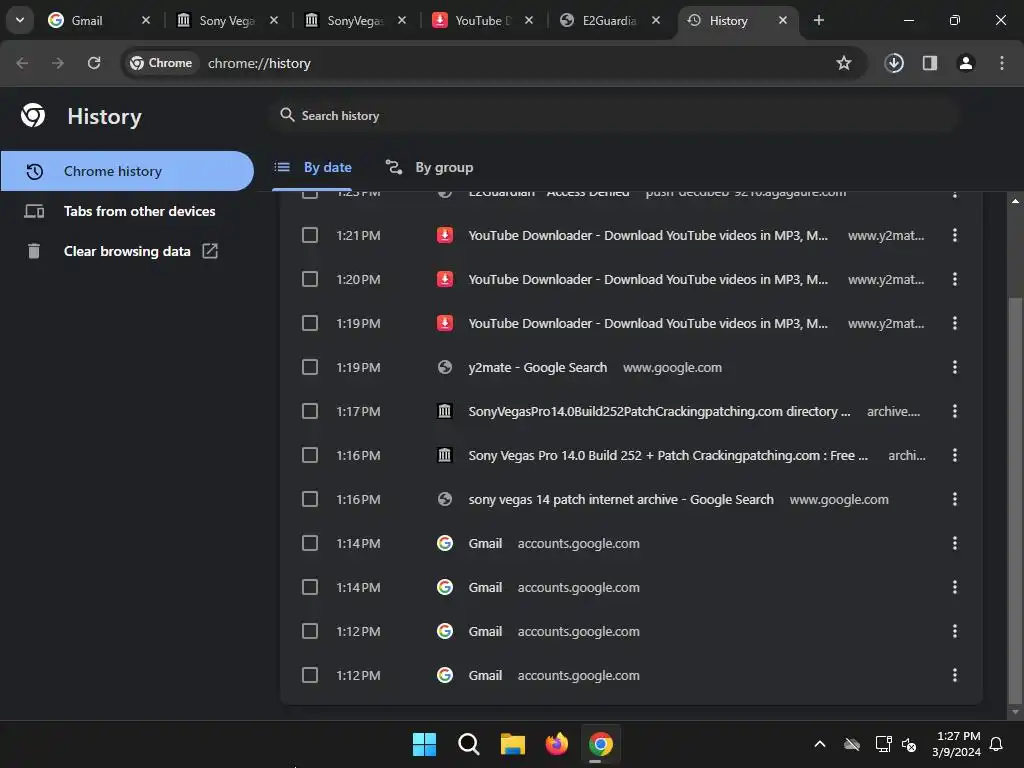Launch Firefox from the taskbar
This screenshot has width=1024, height=768.
(556, 744)
